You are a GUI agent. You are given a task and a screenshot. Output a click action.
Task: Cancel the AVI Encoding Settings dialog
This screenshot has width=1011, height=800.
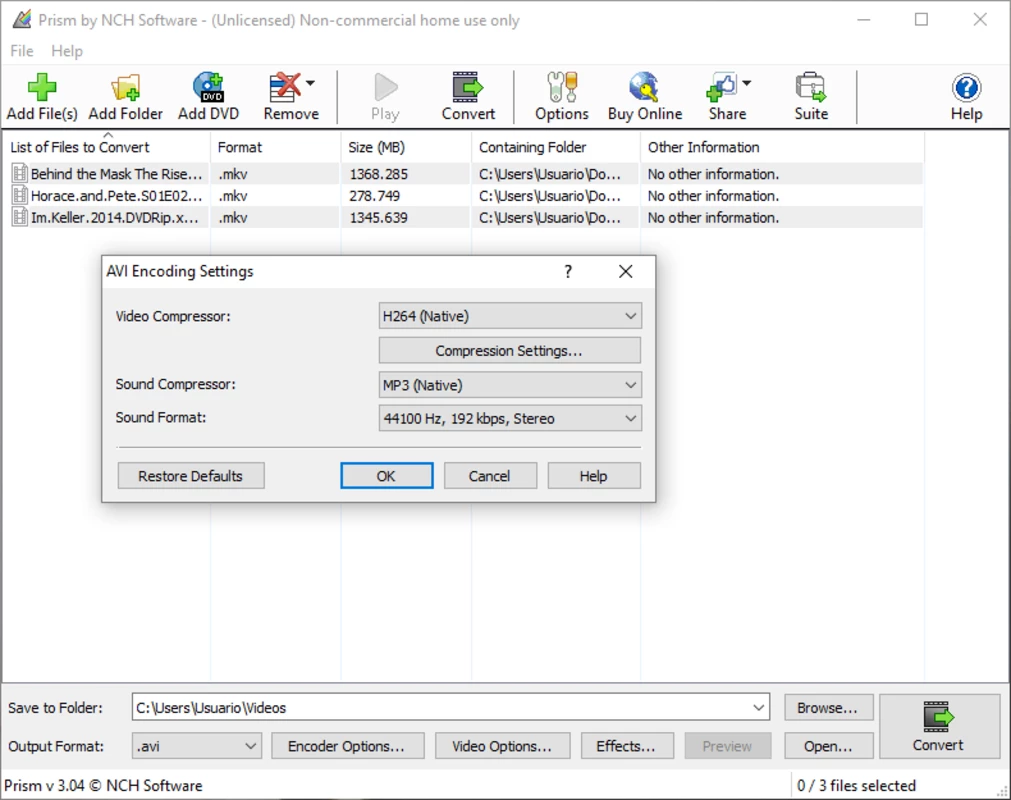pyautogui.click(x=490, y=476)
